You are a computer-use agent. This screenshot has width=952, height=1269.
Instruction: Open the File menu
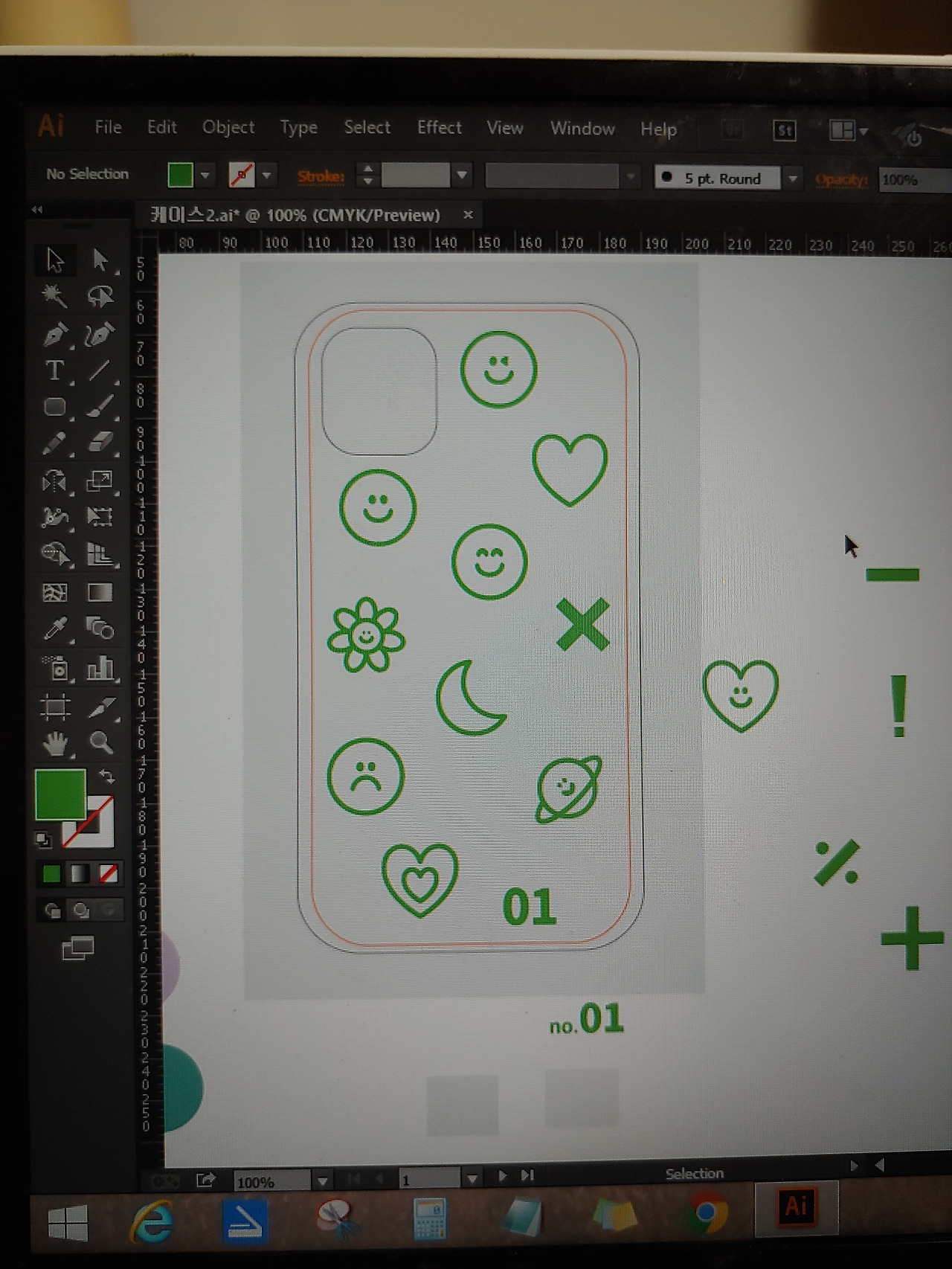point(108,127)
